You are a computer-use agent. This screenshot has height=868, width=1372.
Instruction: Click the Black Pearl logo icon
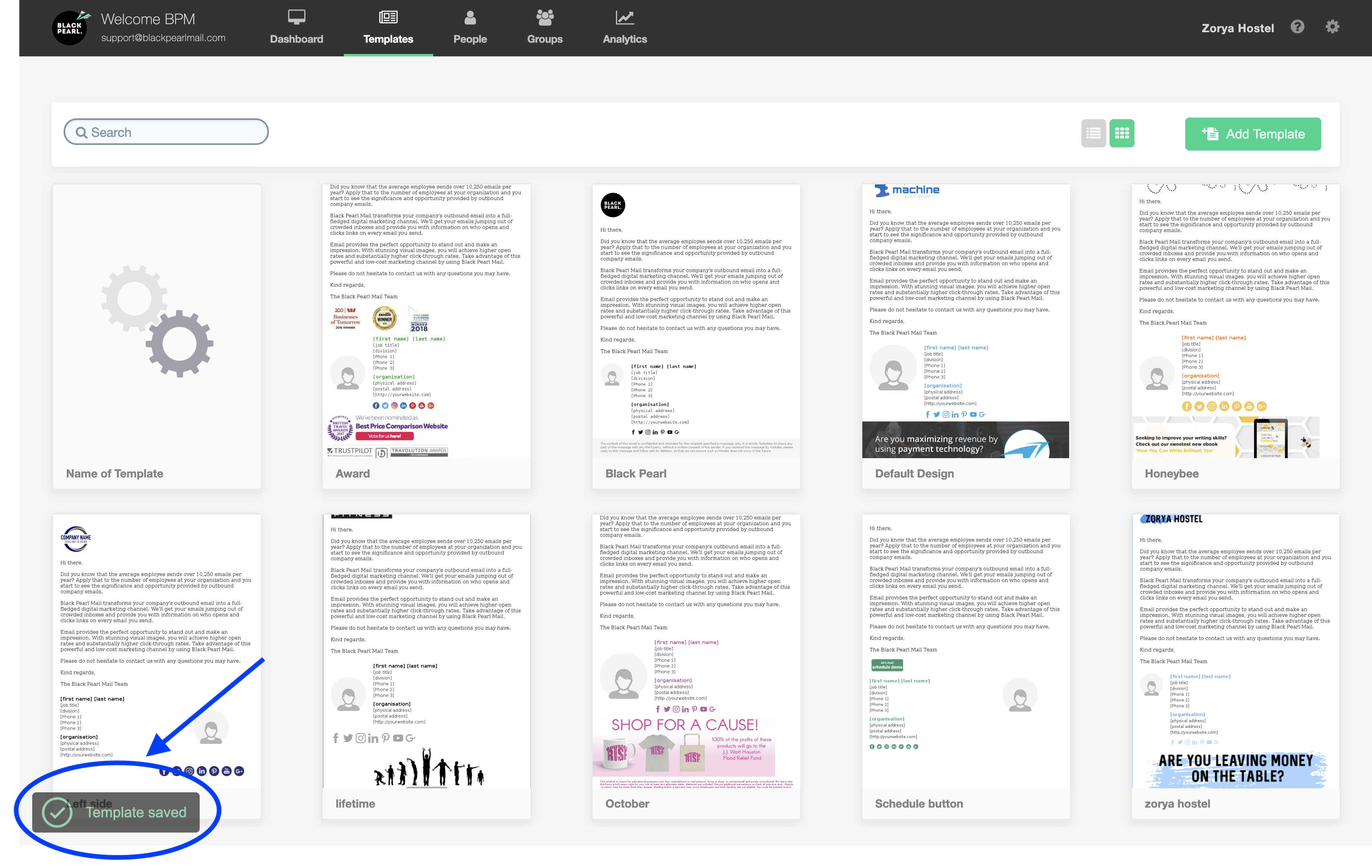tap(70, 28)
